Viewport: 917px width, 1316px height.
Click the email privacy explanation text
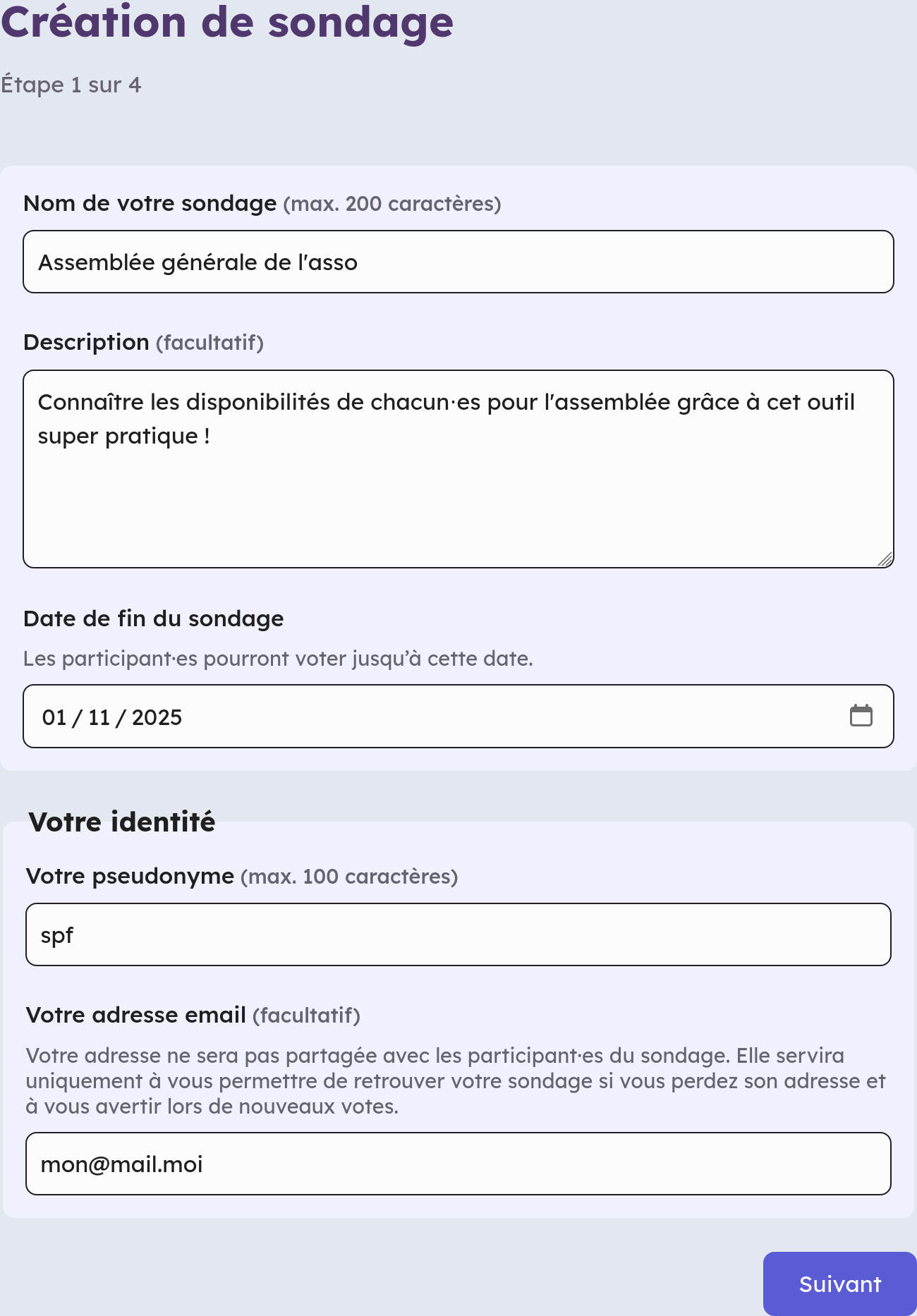pyautogui.click(x=456, y=1080)
